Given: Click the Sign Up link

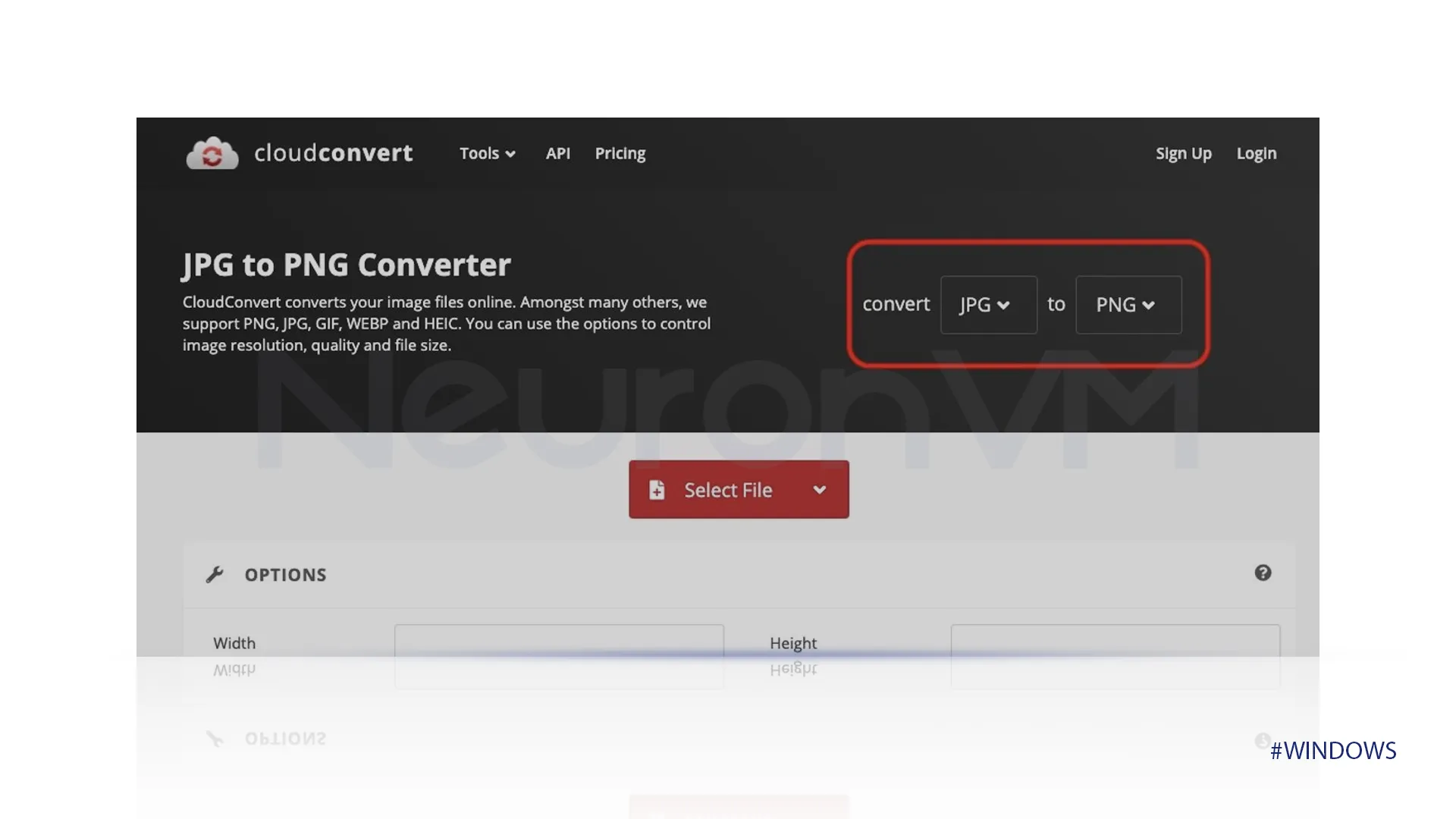Looking at the screenshot, I should pyautogui.click(x=1184, y=153).
